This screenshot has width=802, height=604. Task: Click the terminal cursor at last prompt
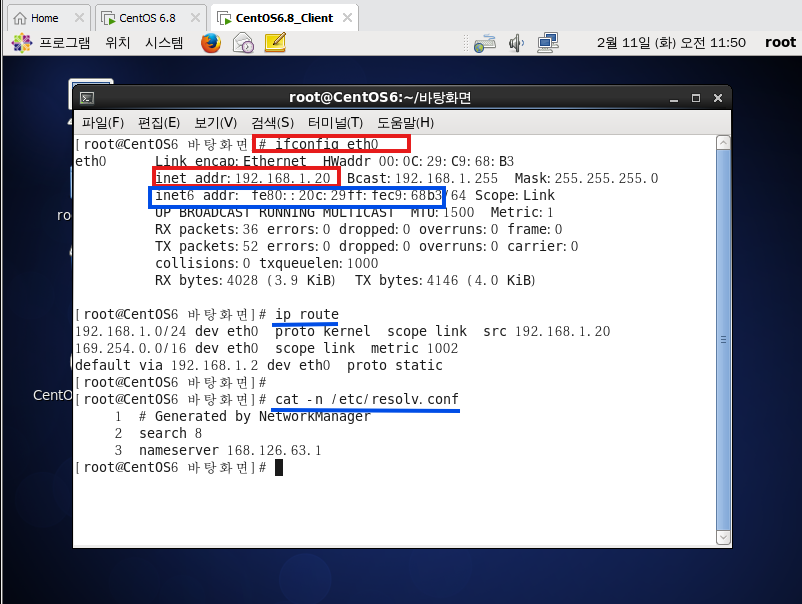coord(279,467)
